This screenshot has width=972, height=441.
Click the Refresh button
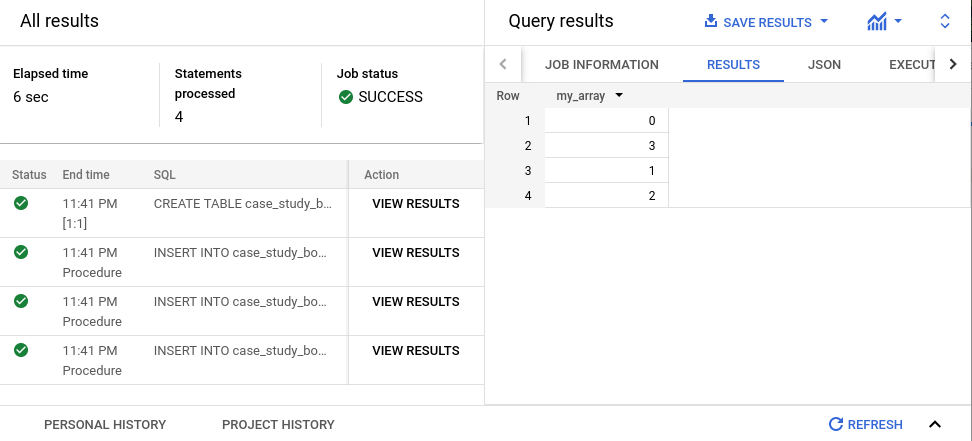point(866,425)
